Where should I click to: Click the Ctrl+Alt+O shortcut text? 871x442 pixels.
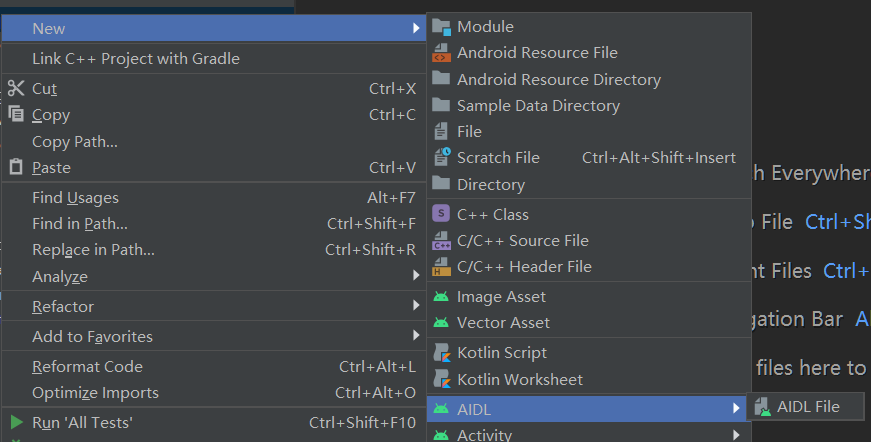[376, 393]
